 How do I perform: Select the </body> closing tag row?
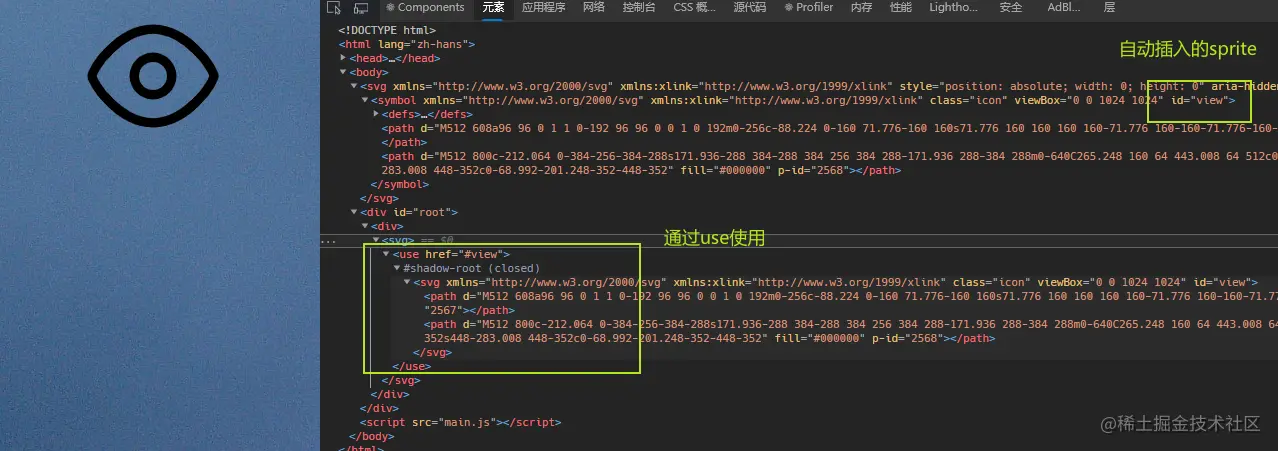(x=372, y=436)
